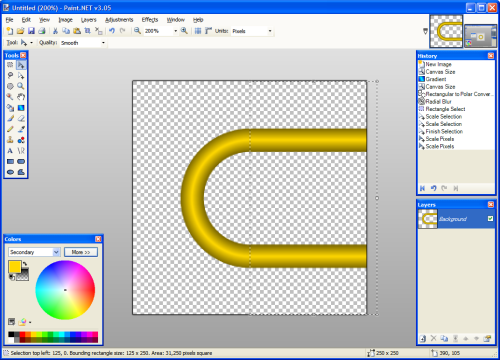Open the Quality Smooth dropdown
Image resolution: width=500 pixels, height=360 pixels.
(x=103, y=43)
